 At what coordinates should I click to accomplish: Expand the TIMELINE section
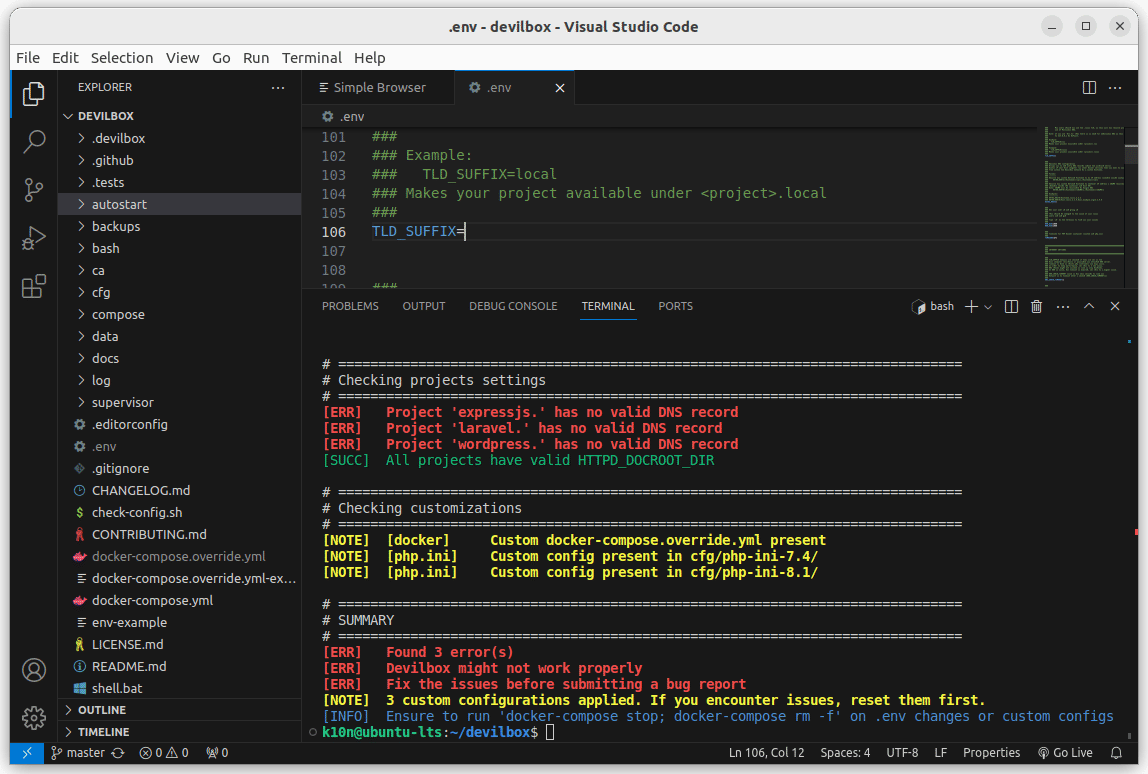(103, 732)
